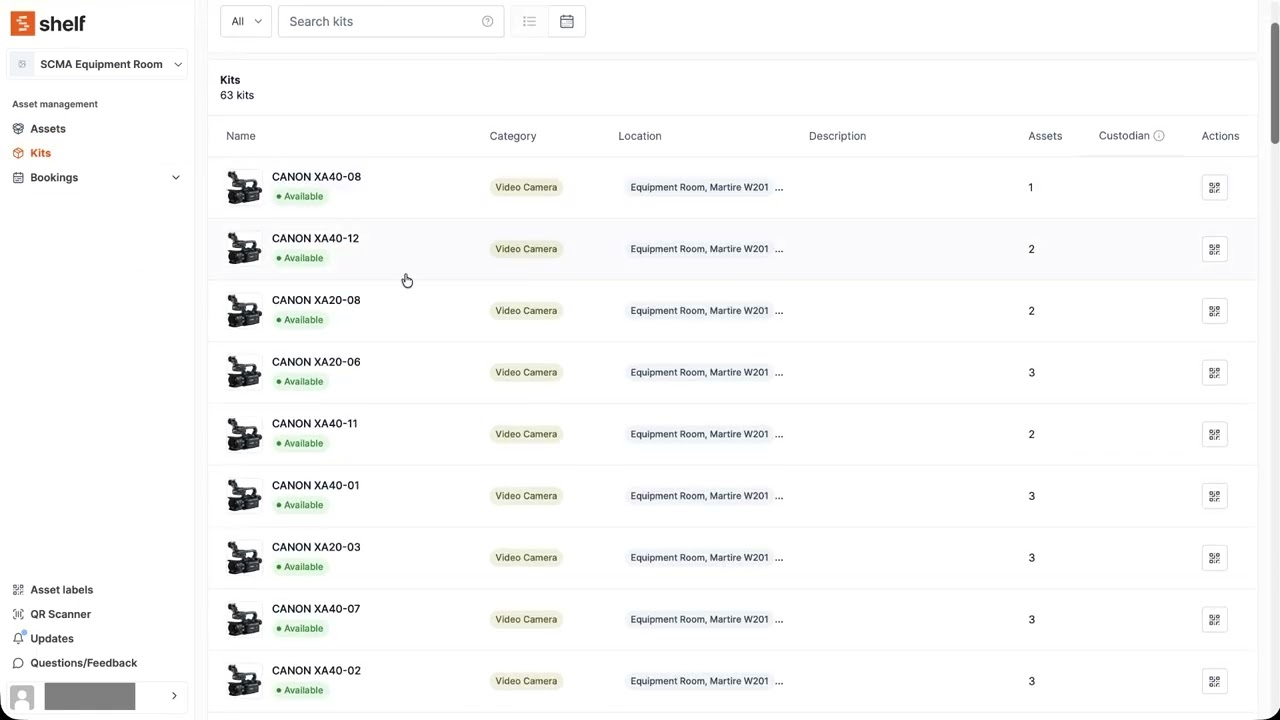Screen dimensions: 1280x720
Task: Open the CANON XA40-11 kit
Action: click(314, 424)
